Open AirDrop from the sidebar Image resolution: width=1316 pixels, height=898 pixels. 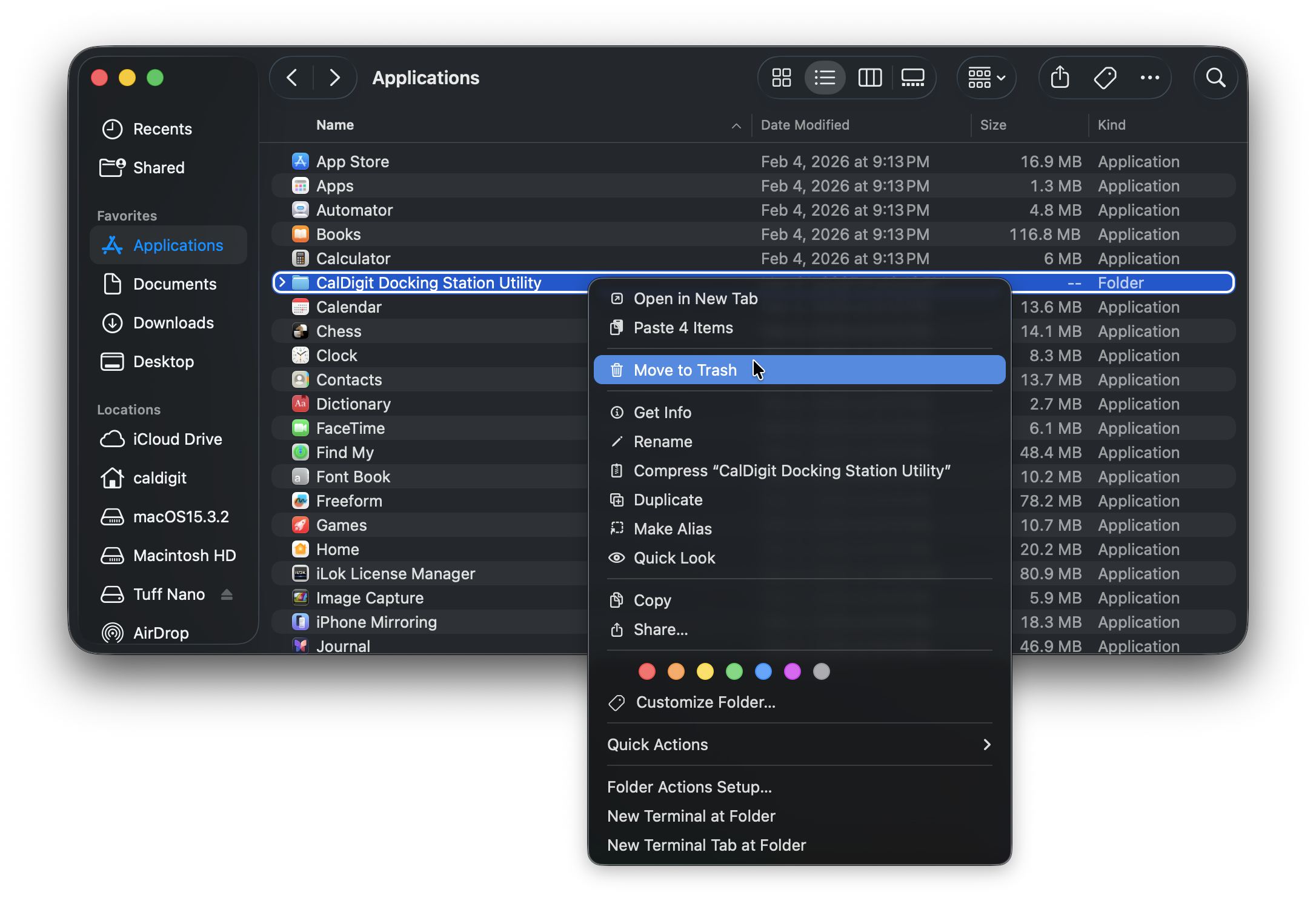point(161,633)
